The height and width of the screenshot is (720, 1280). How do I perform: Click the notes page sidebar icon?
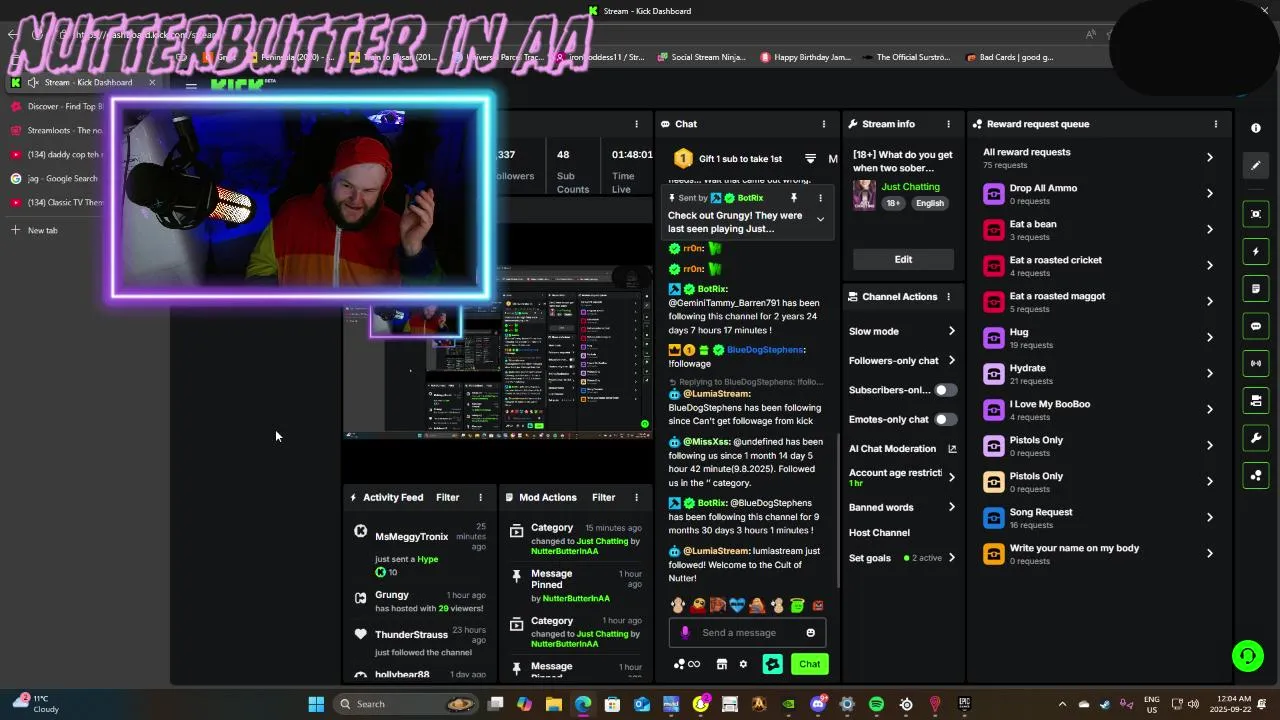click(1256, 289)
